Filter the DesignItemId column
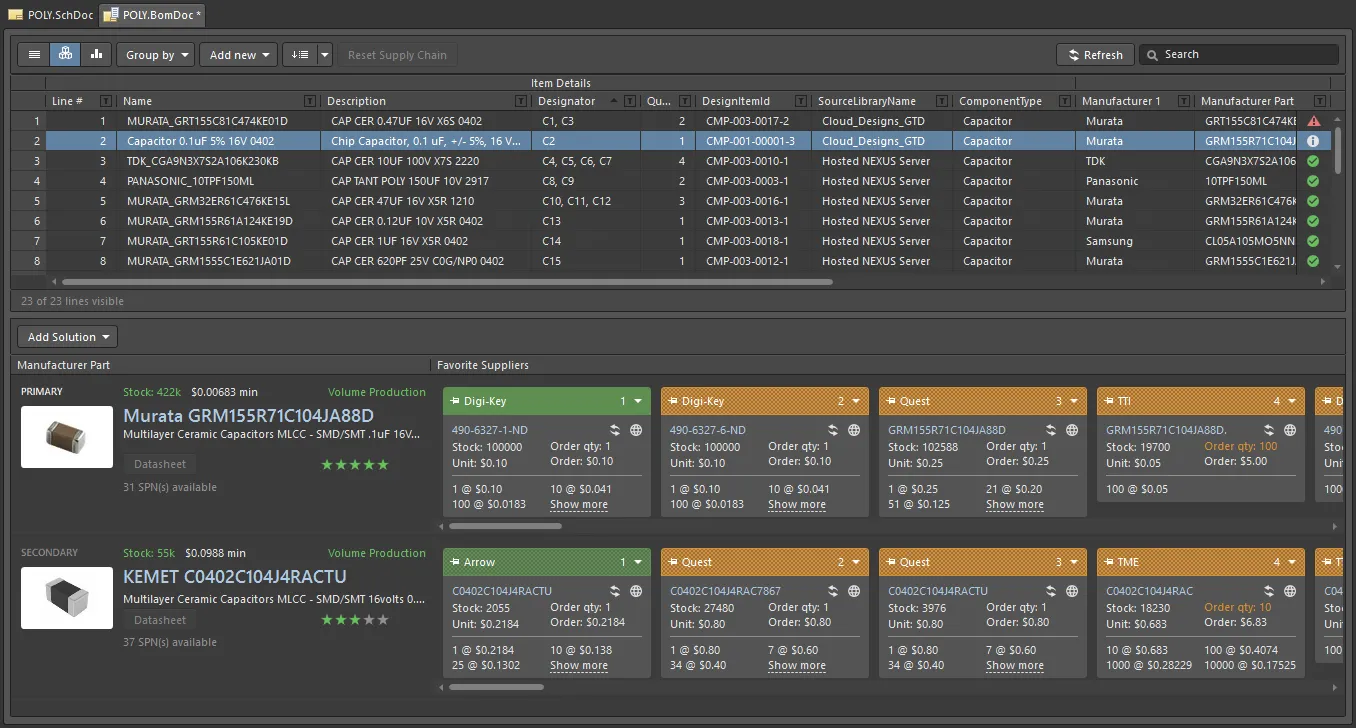Image resolution: width=1356 pixels, height=728 pixels. [x=800, y=101]
